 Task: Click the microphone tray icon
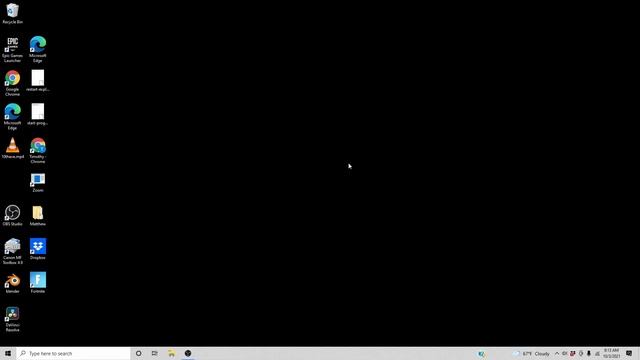coord(589,354)
